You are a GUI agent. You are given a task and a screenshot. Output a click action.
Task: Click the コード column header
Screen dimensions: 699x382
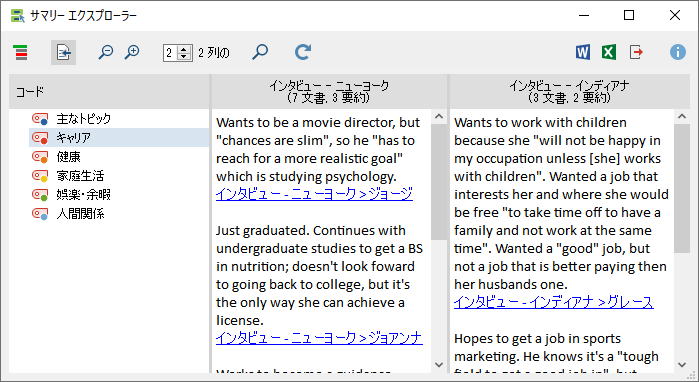pyautogui.click(x=109, y=92)
